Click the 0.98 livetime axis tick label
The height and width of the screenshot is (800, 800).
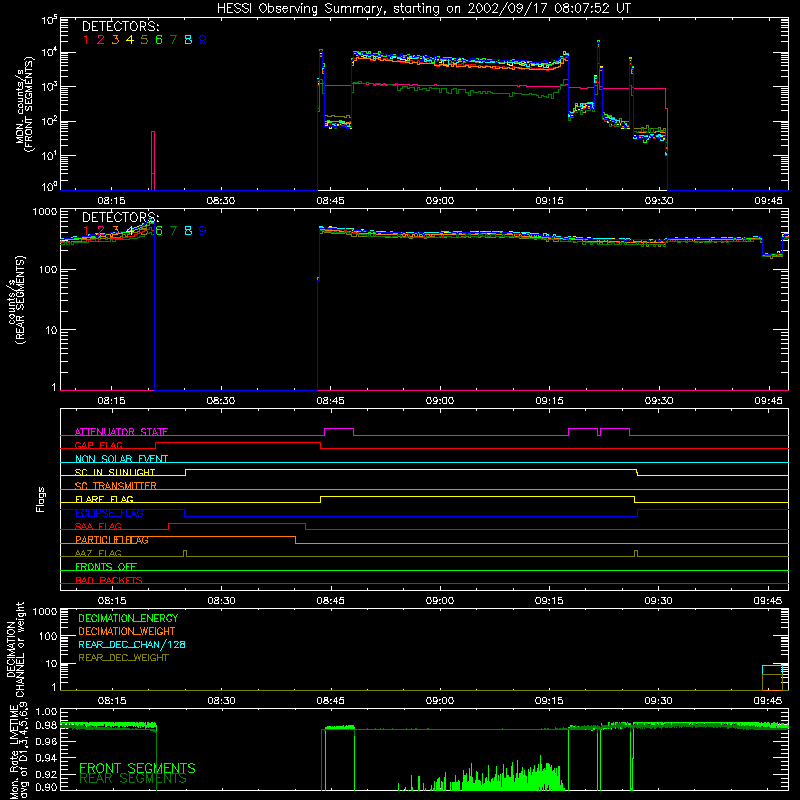tap(46, 725)
